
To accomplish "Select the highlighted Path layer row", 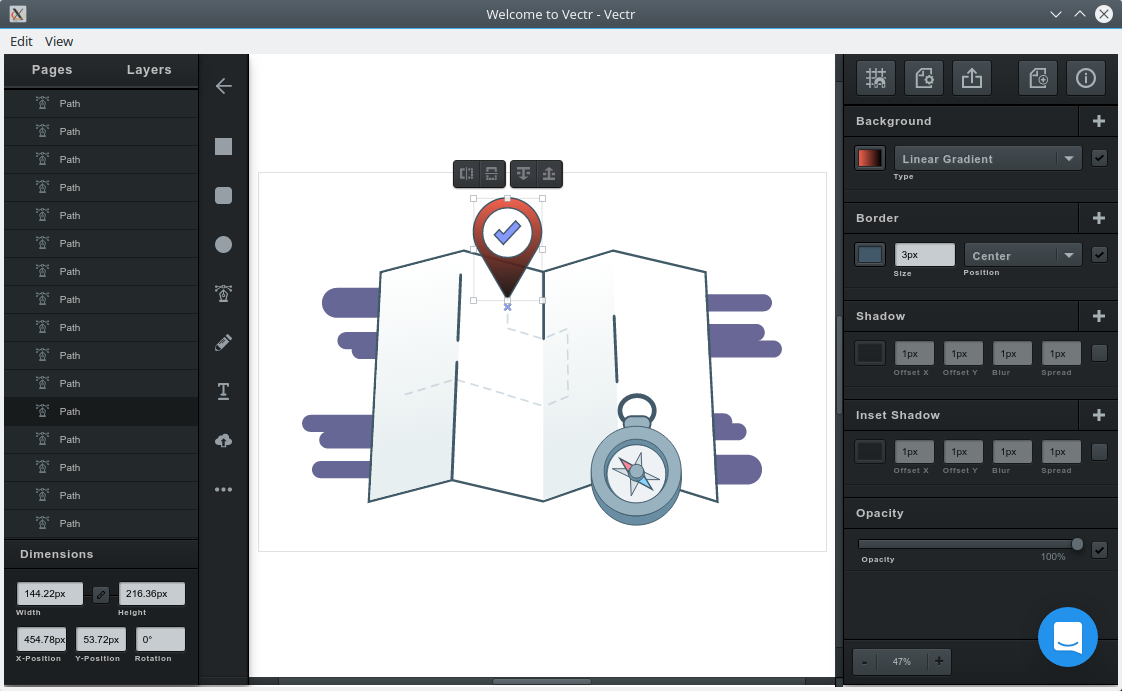I will (x=101, y=411).
